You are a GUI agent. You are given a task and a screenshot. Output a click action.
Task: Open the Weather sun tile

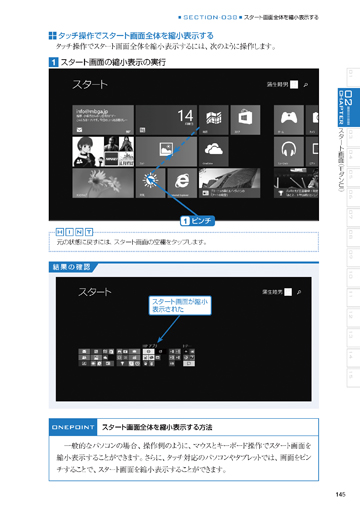click(150, 183)
